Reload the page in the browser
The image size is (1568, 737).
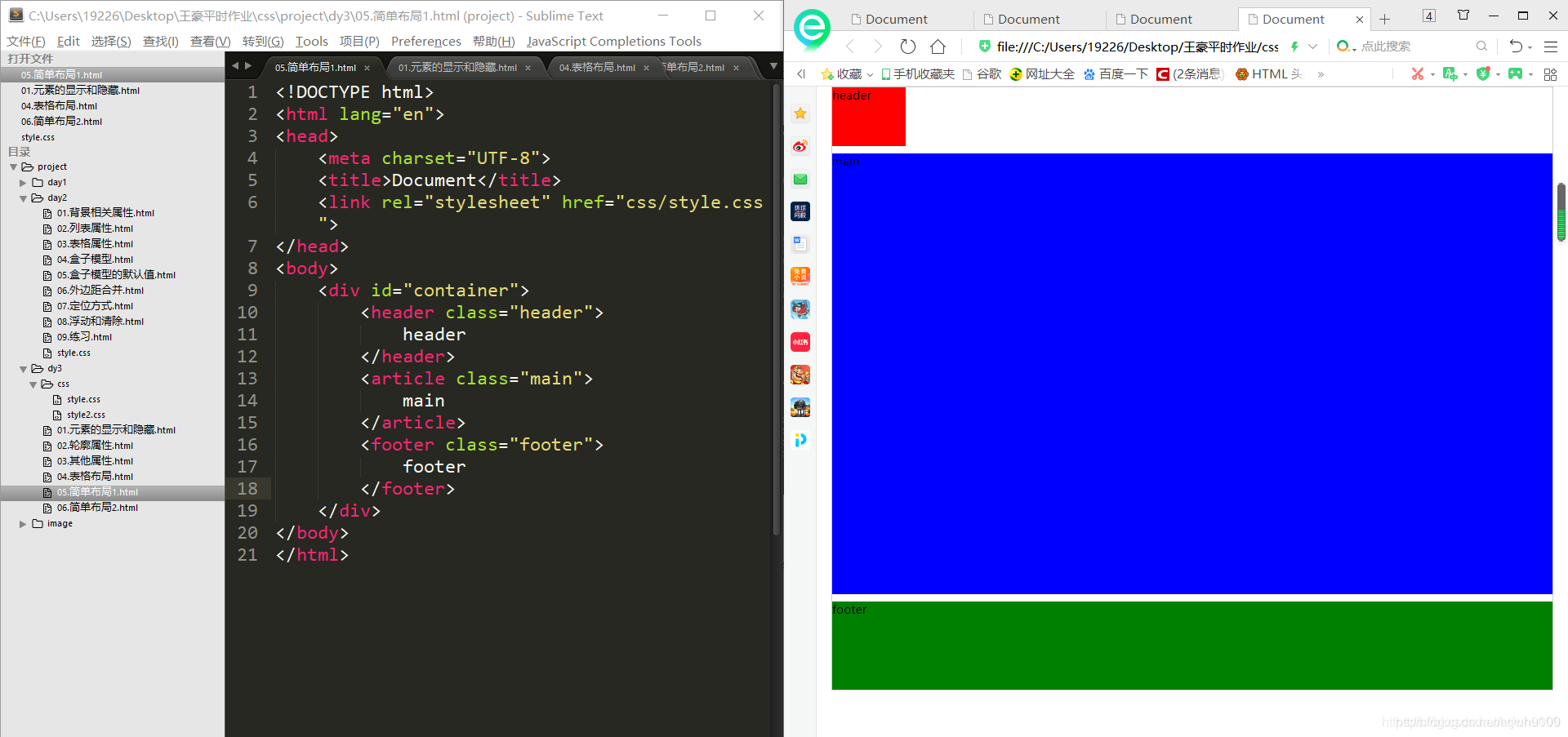point(907,47)
